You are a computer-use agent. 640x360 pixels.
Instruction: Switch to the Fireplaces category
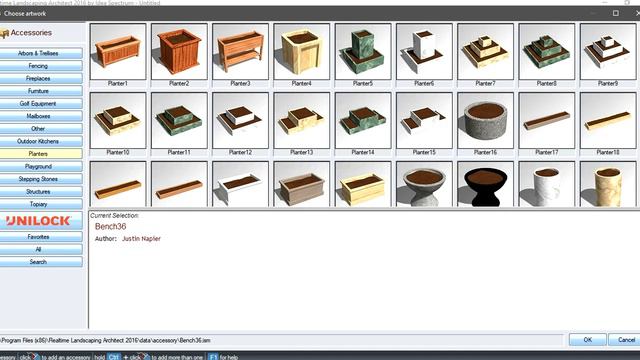click(x=41, y=78)
